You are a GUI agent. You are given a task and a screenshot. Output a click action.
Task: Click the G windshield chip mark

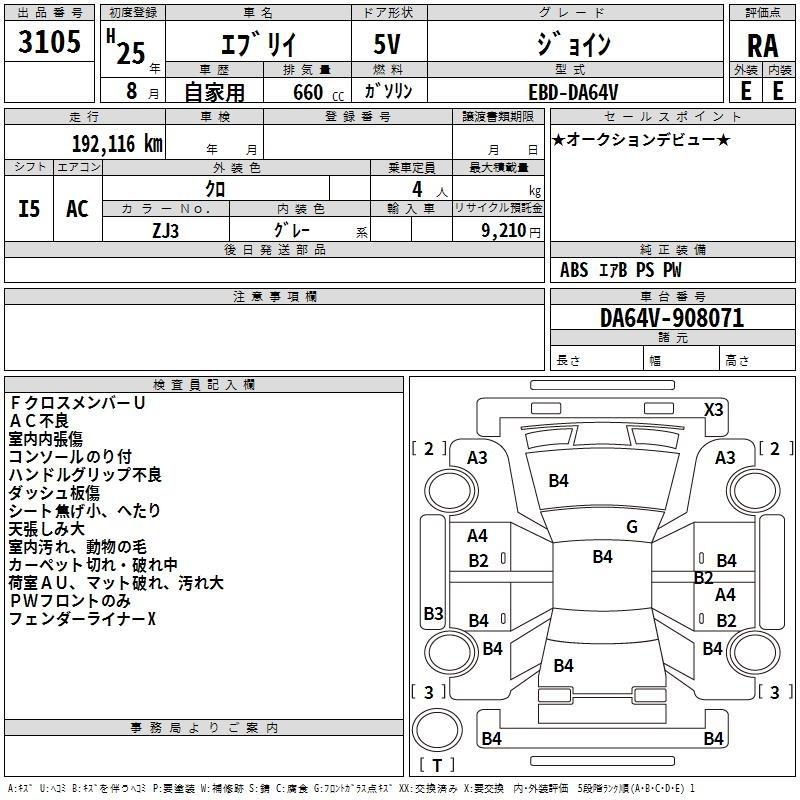tap(632, 527)
